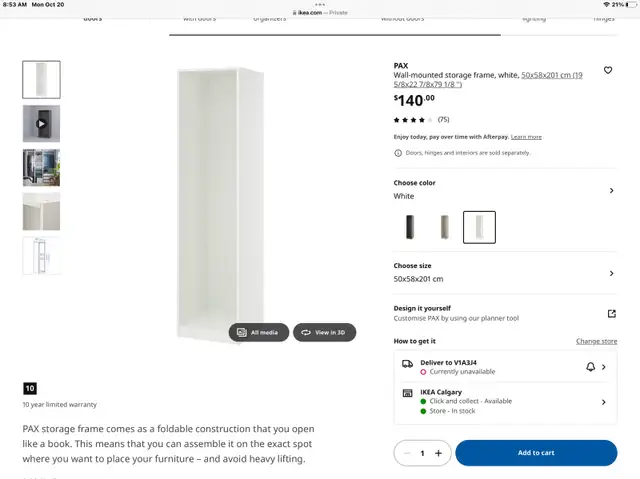Open the PAX planner tool external link icon

(611, 313)
